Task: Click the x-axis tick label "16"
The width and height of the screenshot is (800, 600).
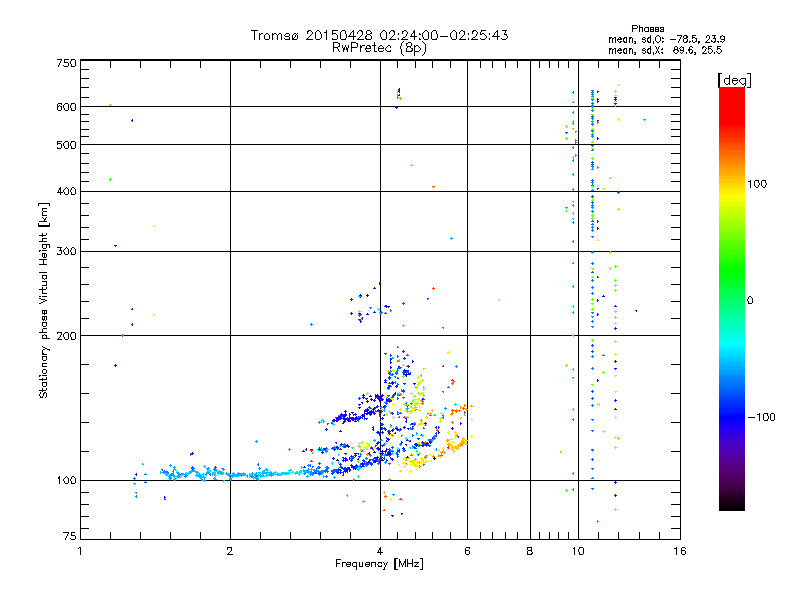Action: [x=680, y=551]
